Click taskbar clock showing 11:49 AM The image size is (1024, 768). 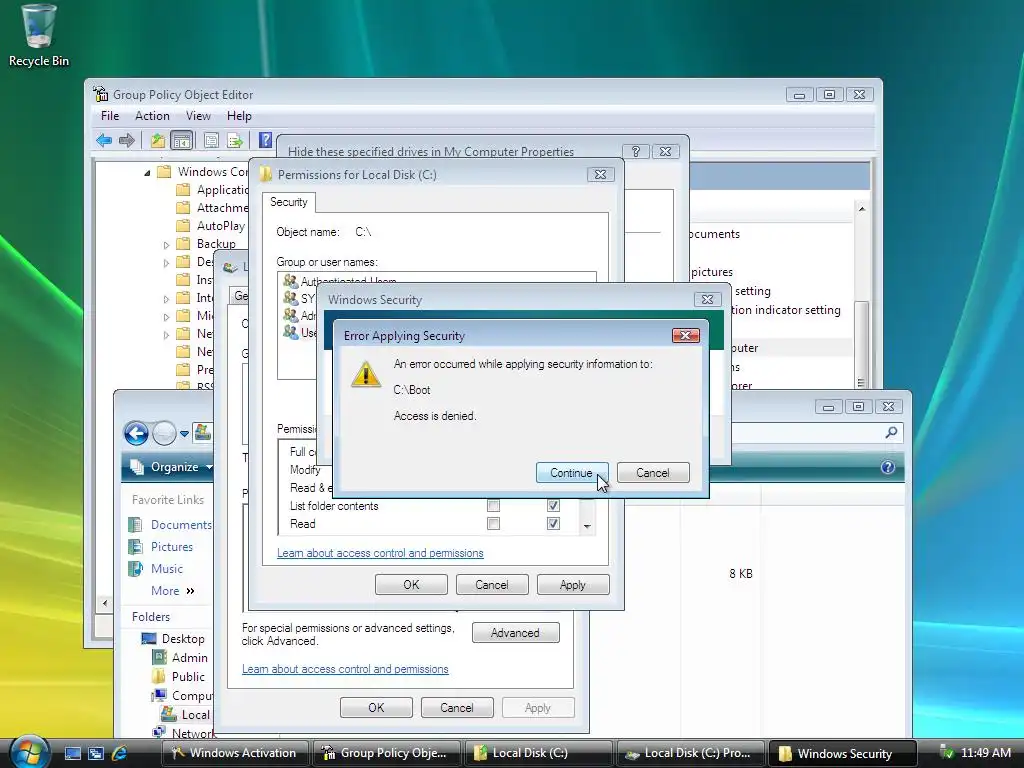point(985,753)
